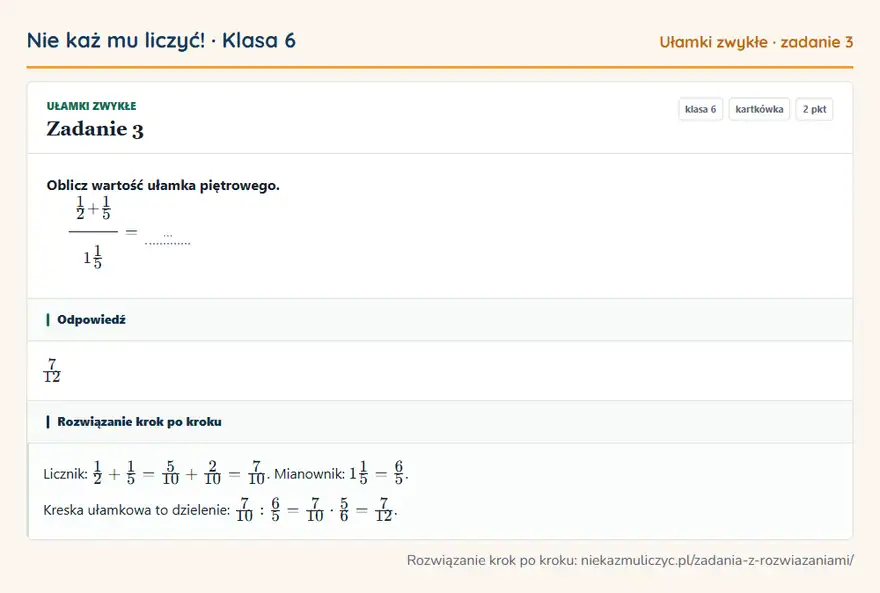
Task: Click 'Oblicz wartość ułamka piętrowego.' instruction
Action: click(x=163, y=185)
